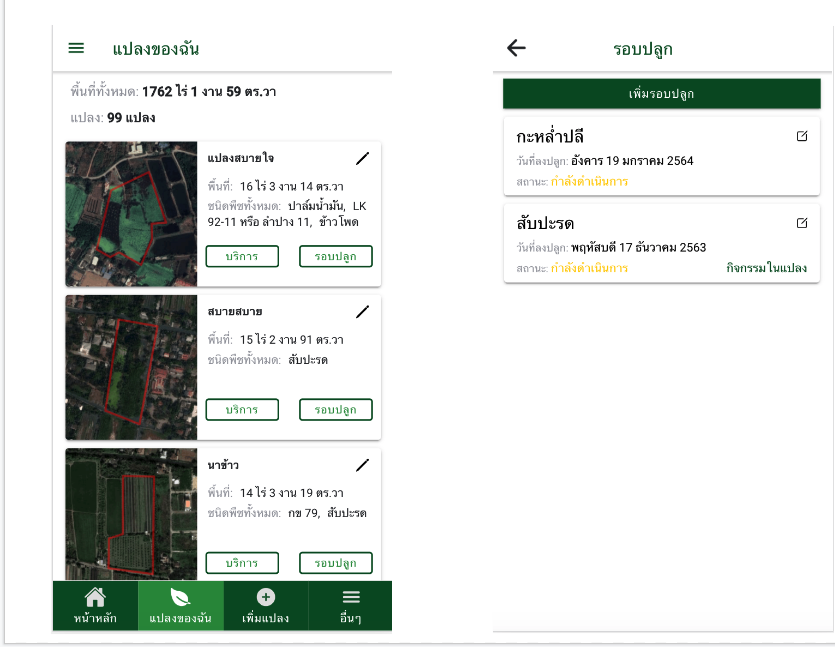Open edit icon for กะหล่ำปลี crop cycle
835x647 pixels.
coord(802,136)
